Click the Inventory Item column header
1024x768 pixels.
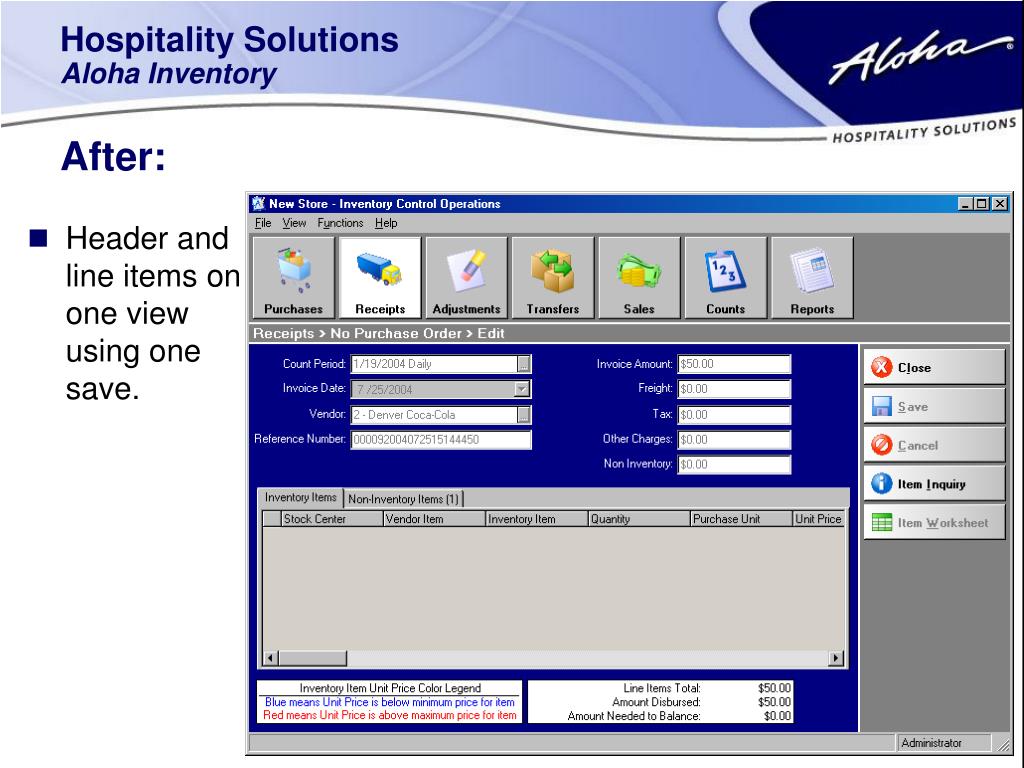[537, 519]
